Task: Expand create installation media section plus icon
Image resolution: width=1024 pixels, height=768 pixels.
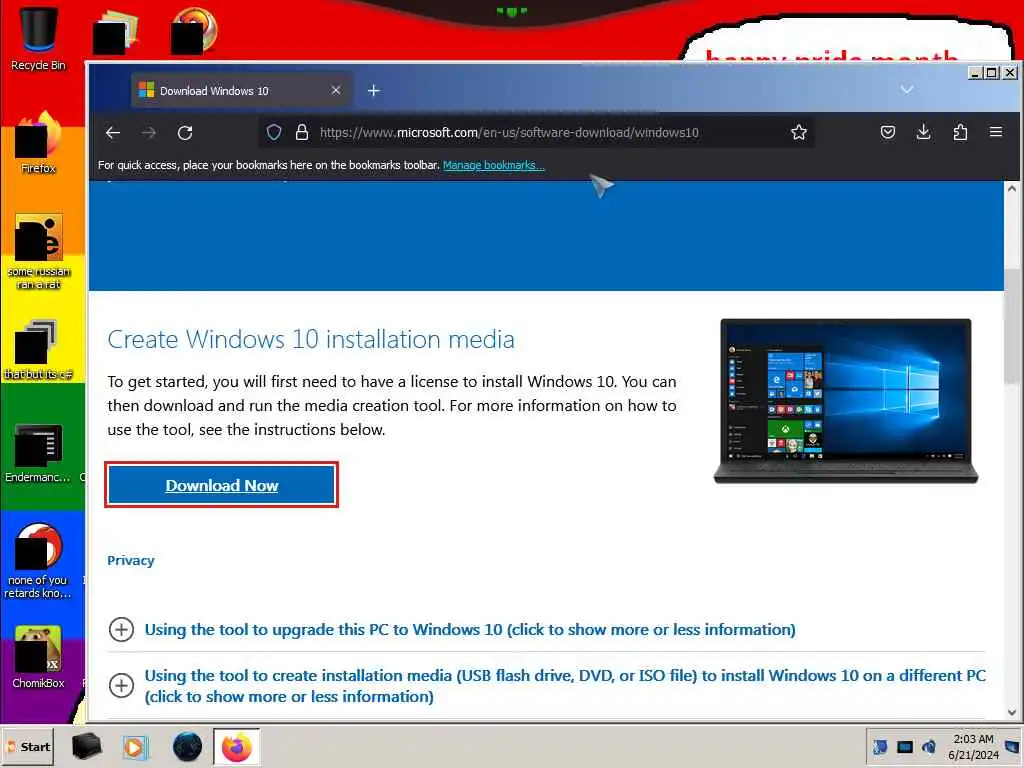Action: pyautogui.click(x=121, y=686)
